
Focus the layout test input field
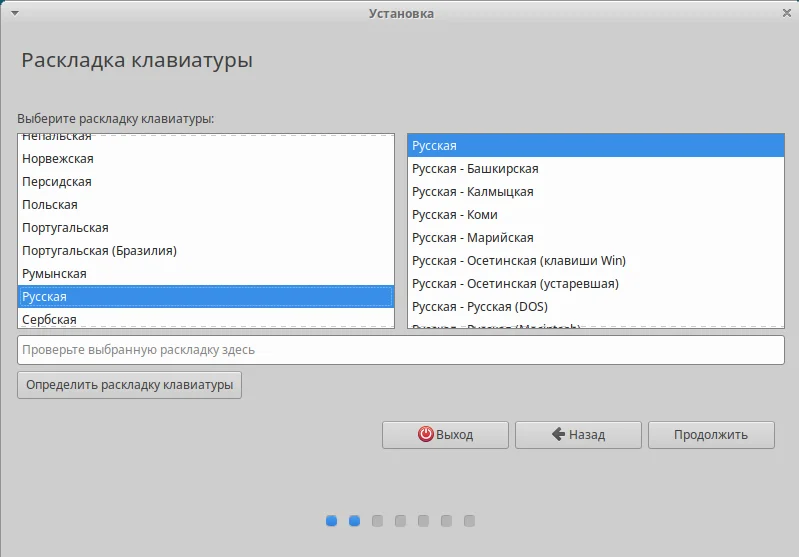point(401,350)
